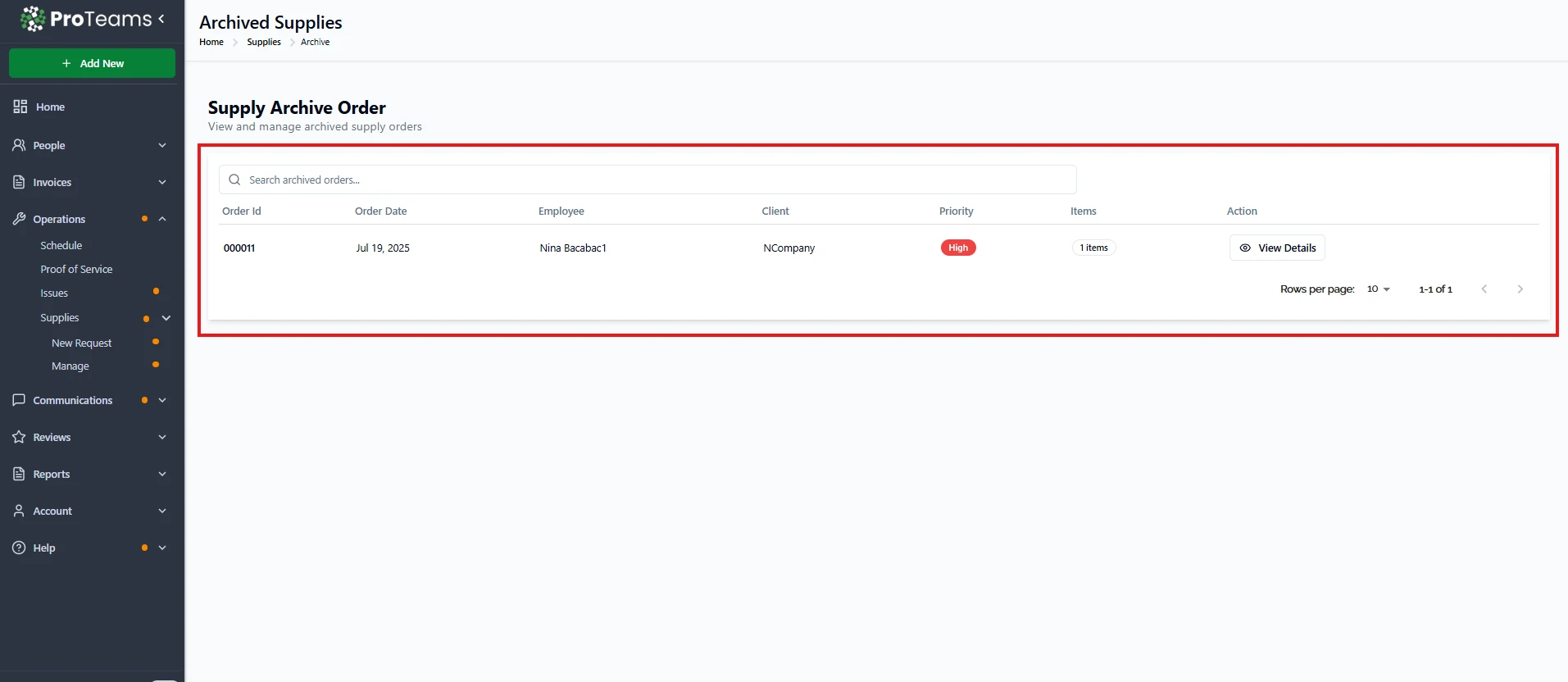Click the Invoices document icon
This screenshot has height=682, width=1568.
(19, 182)
